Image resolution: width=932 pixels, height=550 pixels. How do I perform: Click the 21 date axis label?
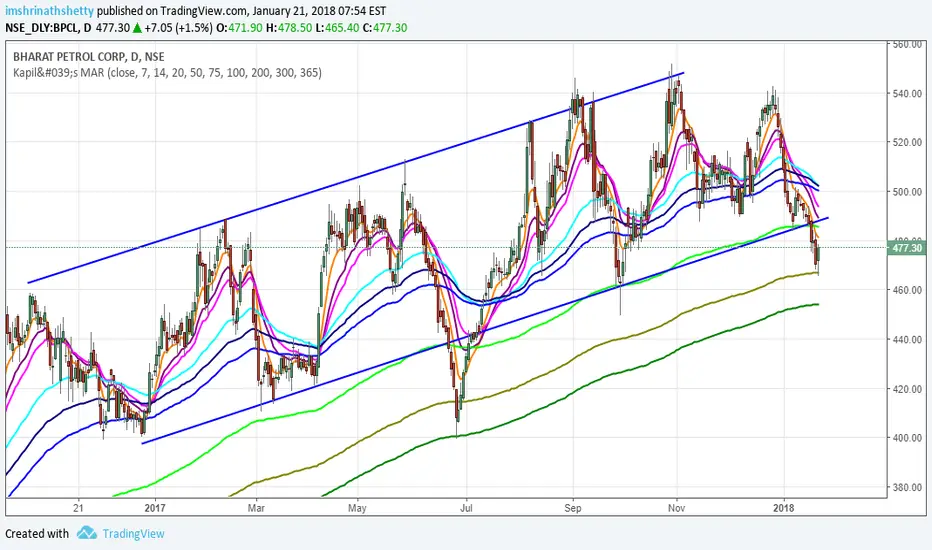[x=78, y=508]
